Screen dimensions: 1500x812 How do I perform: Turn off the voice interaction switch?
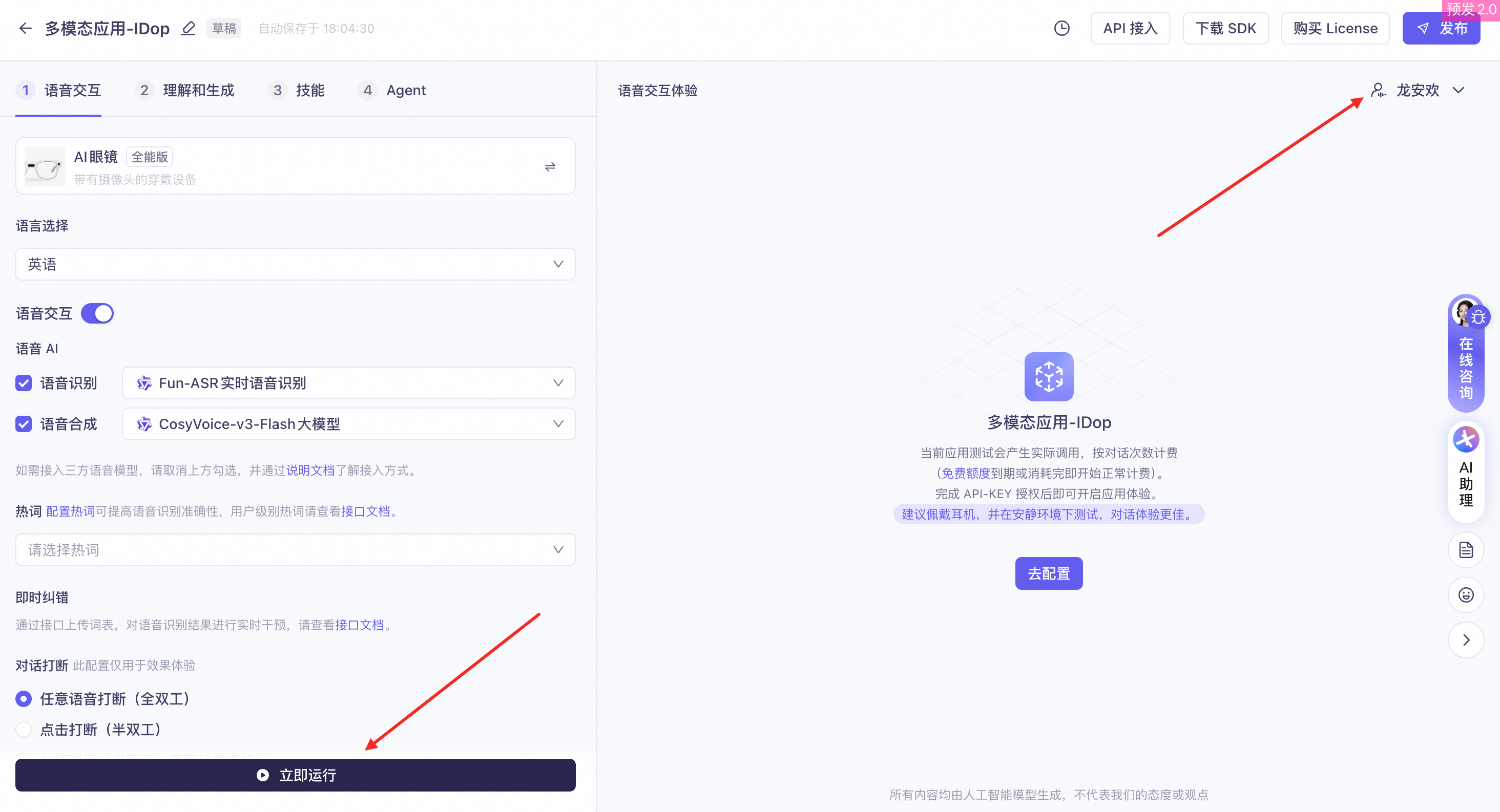[x=97, y=313]
